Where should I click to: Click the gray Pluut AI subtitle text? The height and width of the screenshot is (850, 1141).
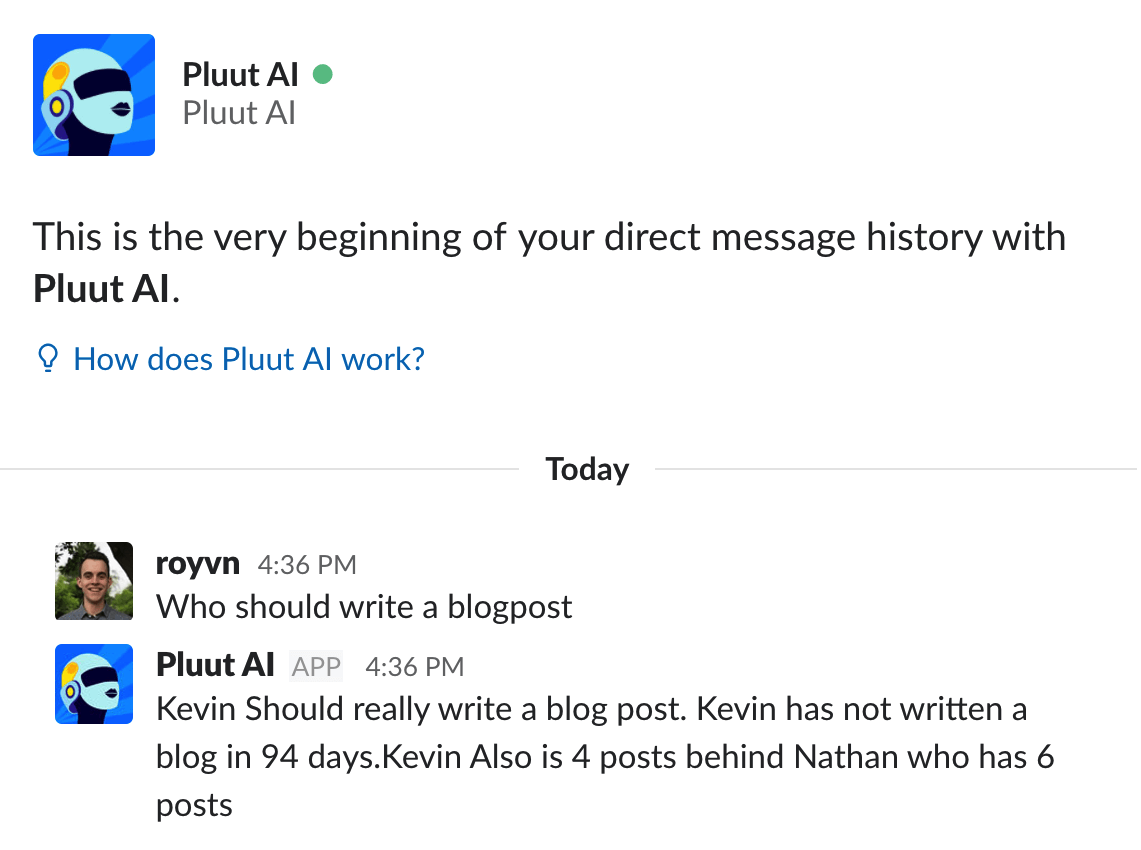coord(239,113)
